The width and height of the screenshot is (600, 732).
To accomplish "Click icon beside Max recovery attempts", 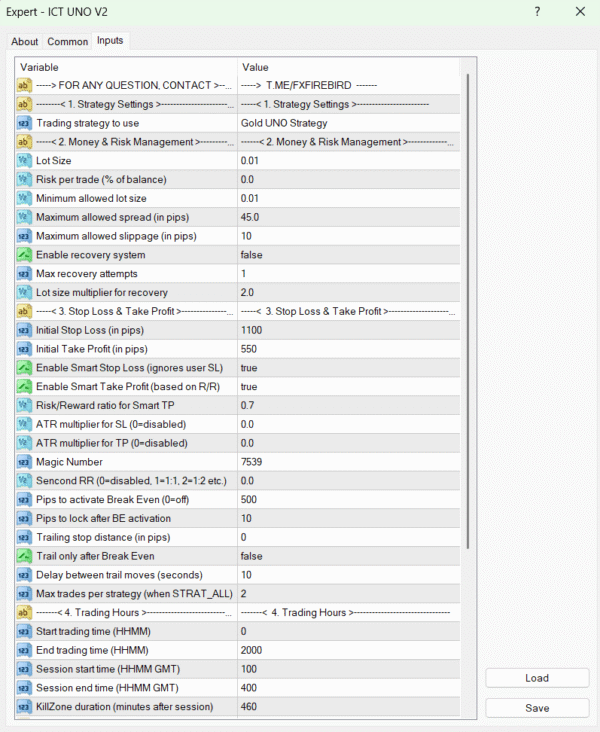I will tap(24, 274).
